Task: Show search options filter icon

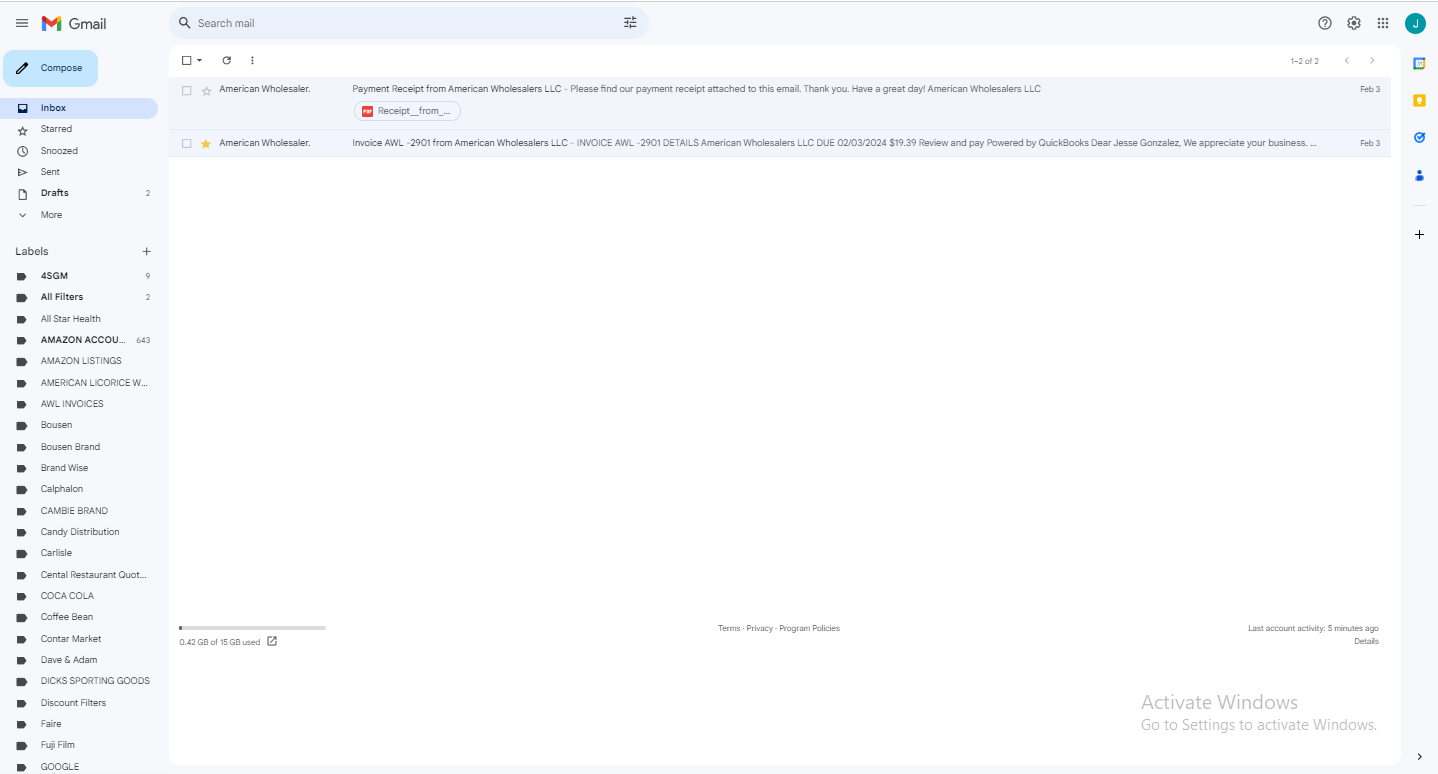Action: point(630,23)
